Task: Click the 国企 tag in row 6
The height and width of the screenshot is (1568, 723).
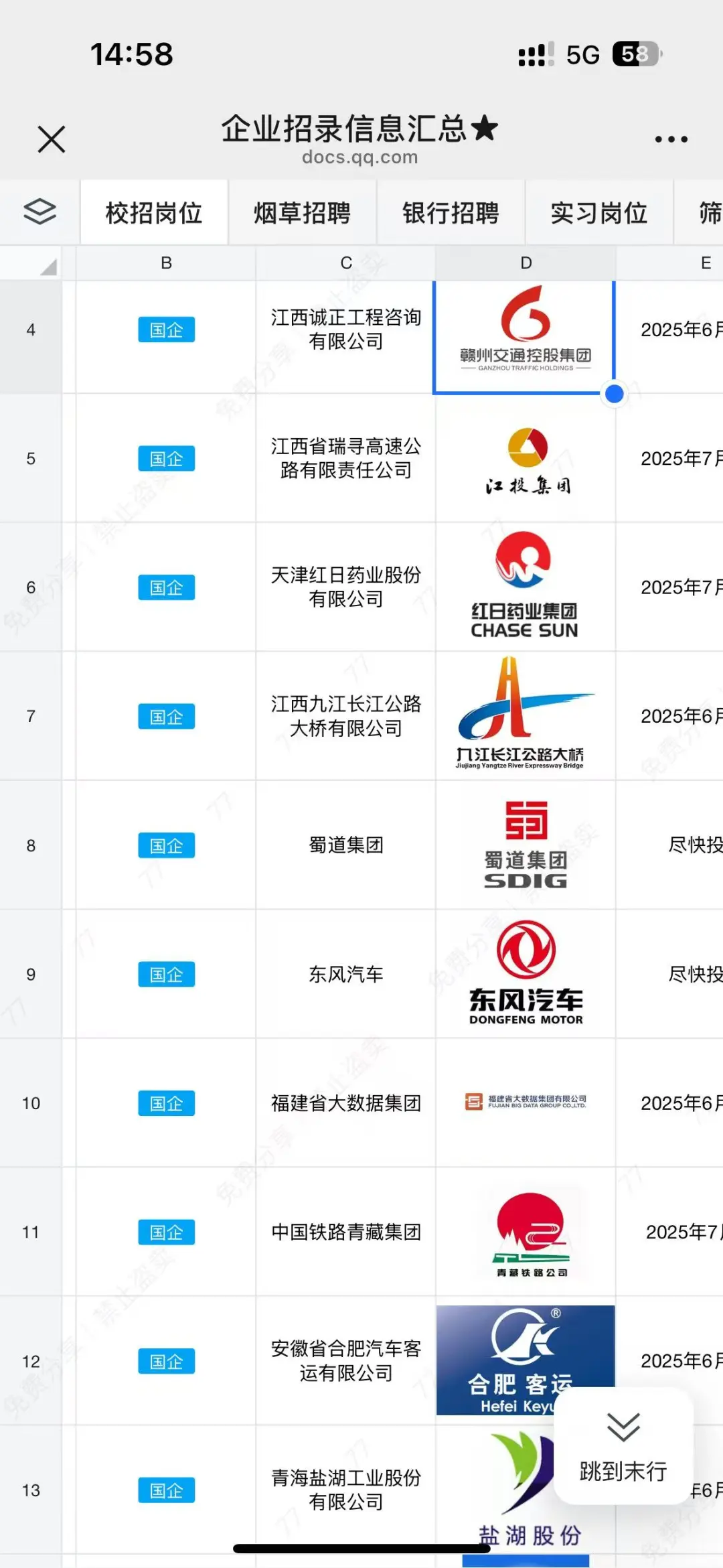Action: 166,587
